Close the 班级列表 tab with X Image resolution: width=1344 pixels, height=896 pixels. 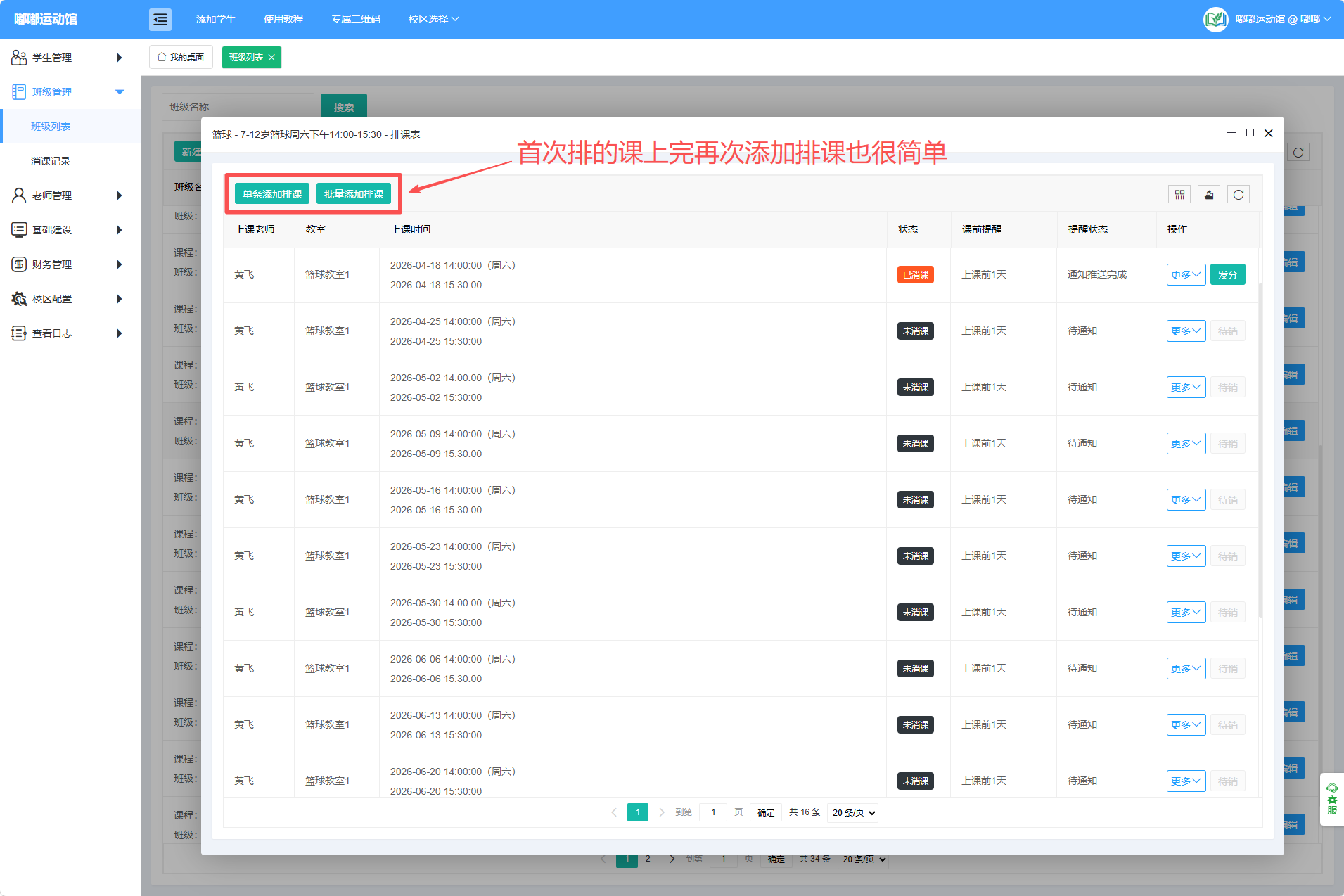point(271,58)
